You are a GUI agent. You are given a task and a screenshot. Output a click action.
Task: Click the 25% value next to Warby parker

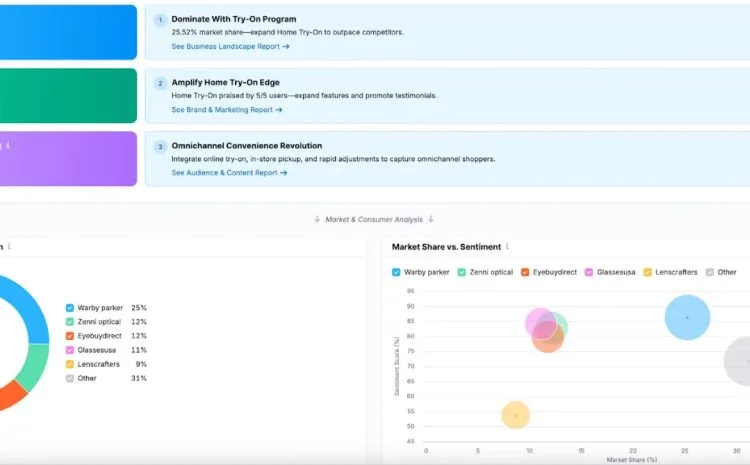(x=139, y=308)
